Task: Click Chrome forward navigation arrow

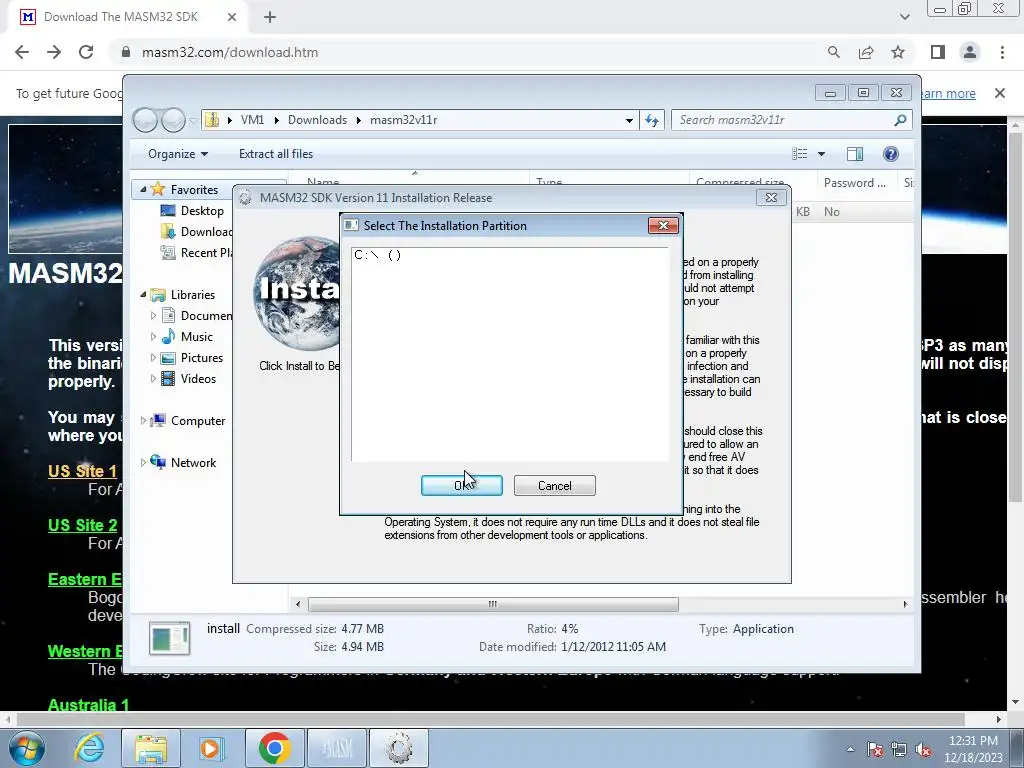Action: 54,52
